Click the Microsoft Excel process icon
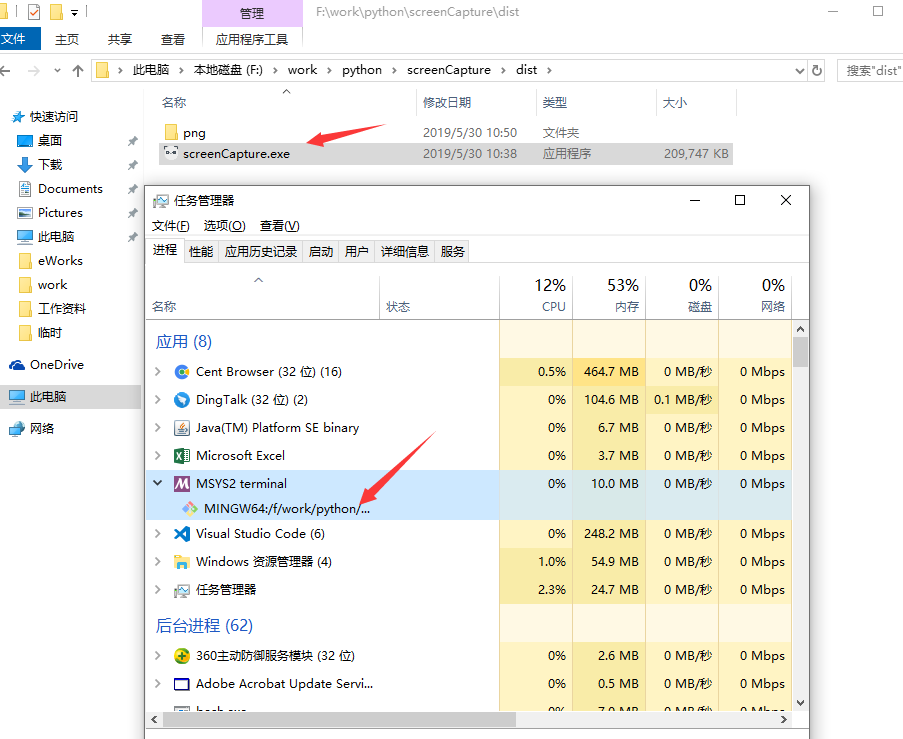The width and height of the screenshot is (903, 739). pos(182,456)
